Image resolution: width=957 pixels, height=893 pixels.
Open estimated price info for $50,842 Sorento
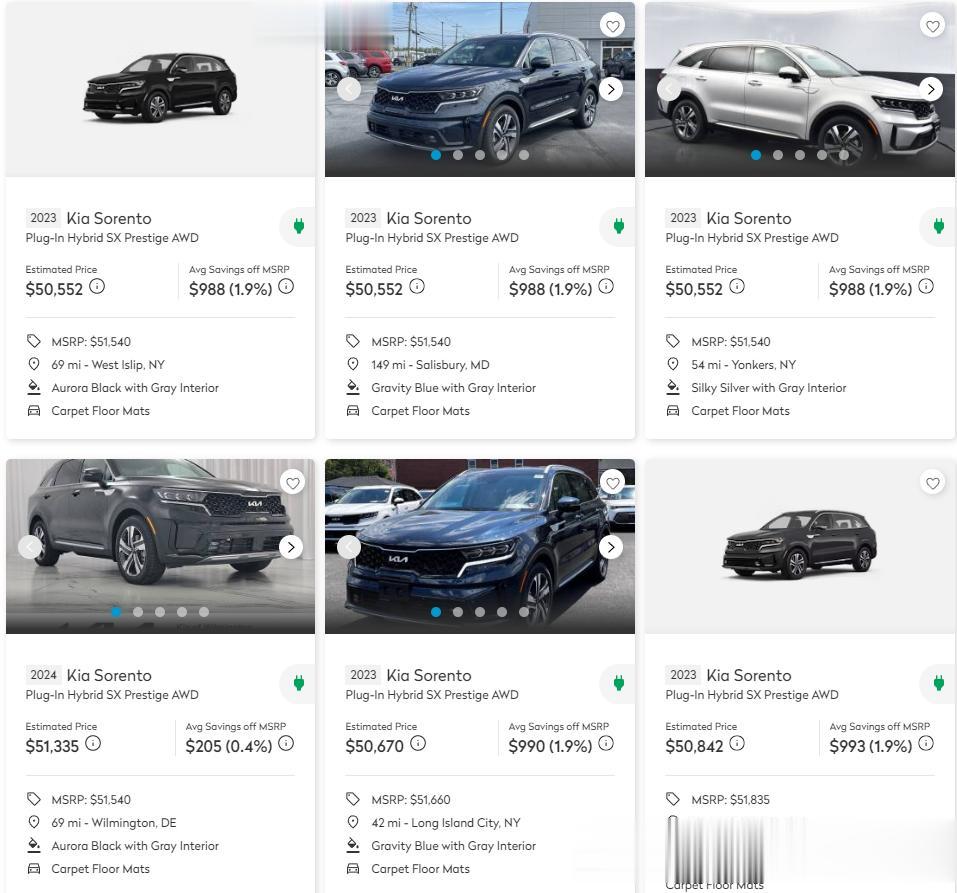(x=737, y=743)
